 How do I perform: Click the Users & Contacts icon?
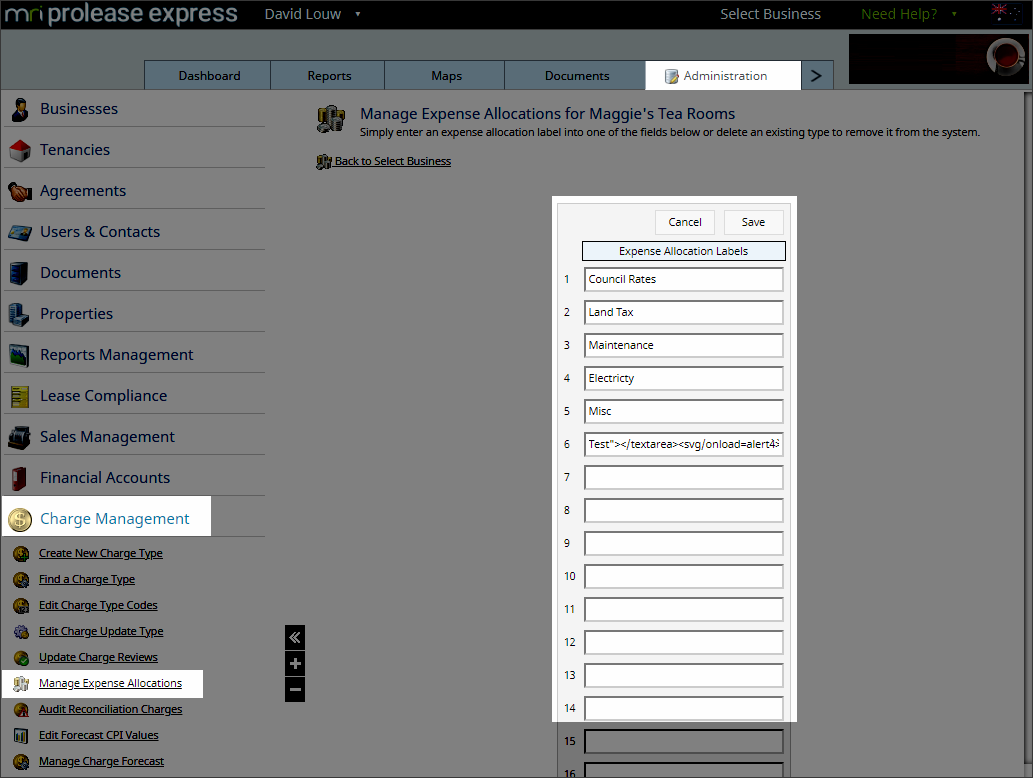20,233
